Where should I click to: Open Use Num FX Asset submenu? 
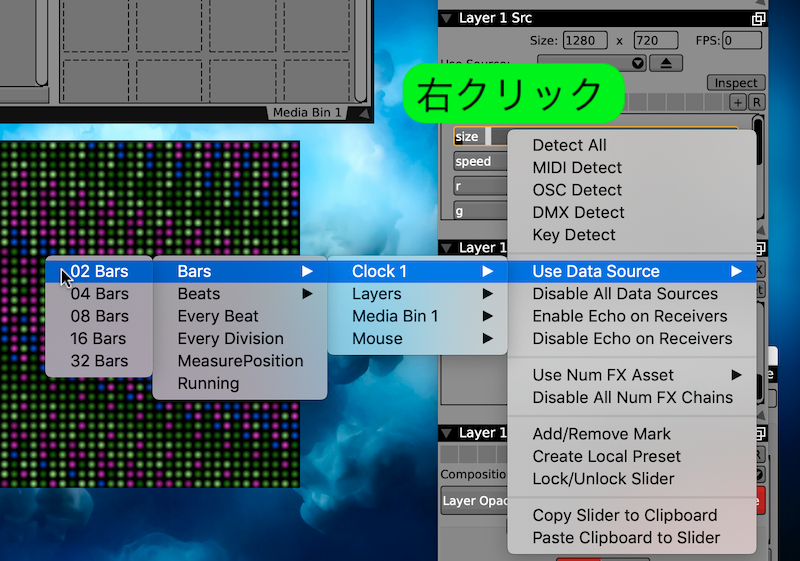[x=632, y=375]
